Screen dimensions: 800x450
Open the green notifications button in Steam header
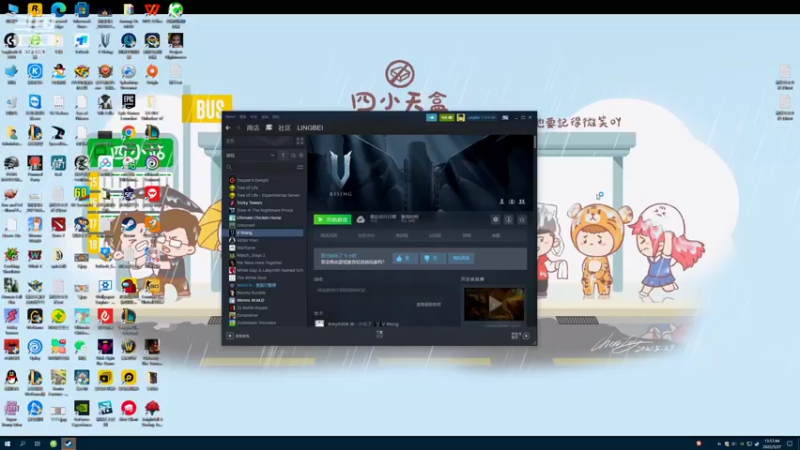click(x=447, y=117)
